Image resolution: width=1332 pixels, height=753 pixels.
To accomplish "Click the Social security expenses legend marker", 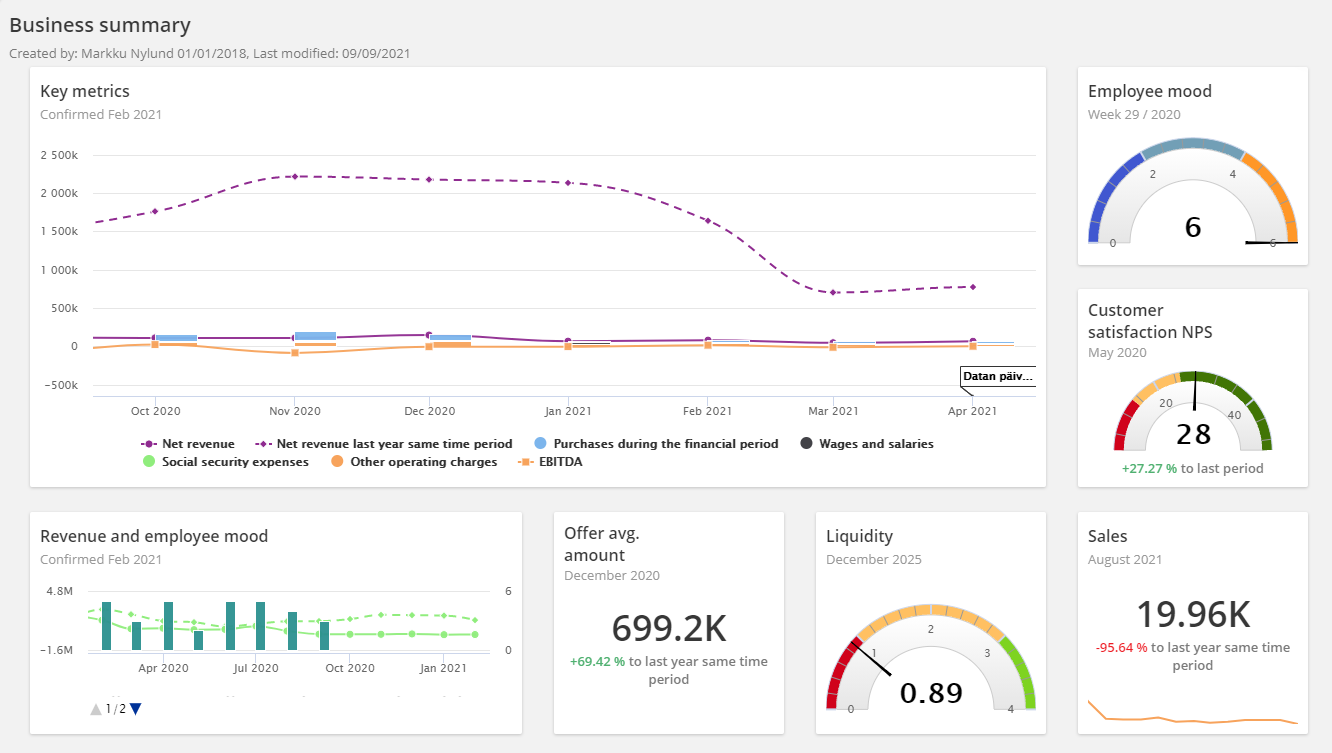I will 149,462.
